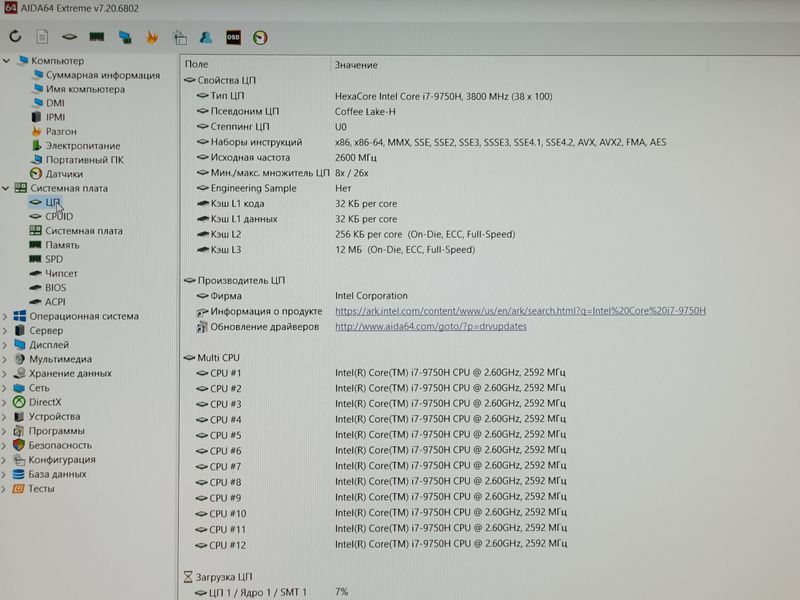The height and width of the screenshot is (600, 800).
Task: Expand the Операционная система node
Action: [x=5, y=316]
